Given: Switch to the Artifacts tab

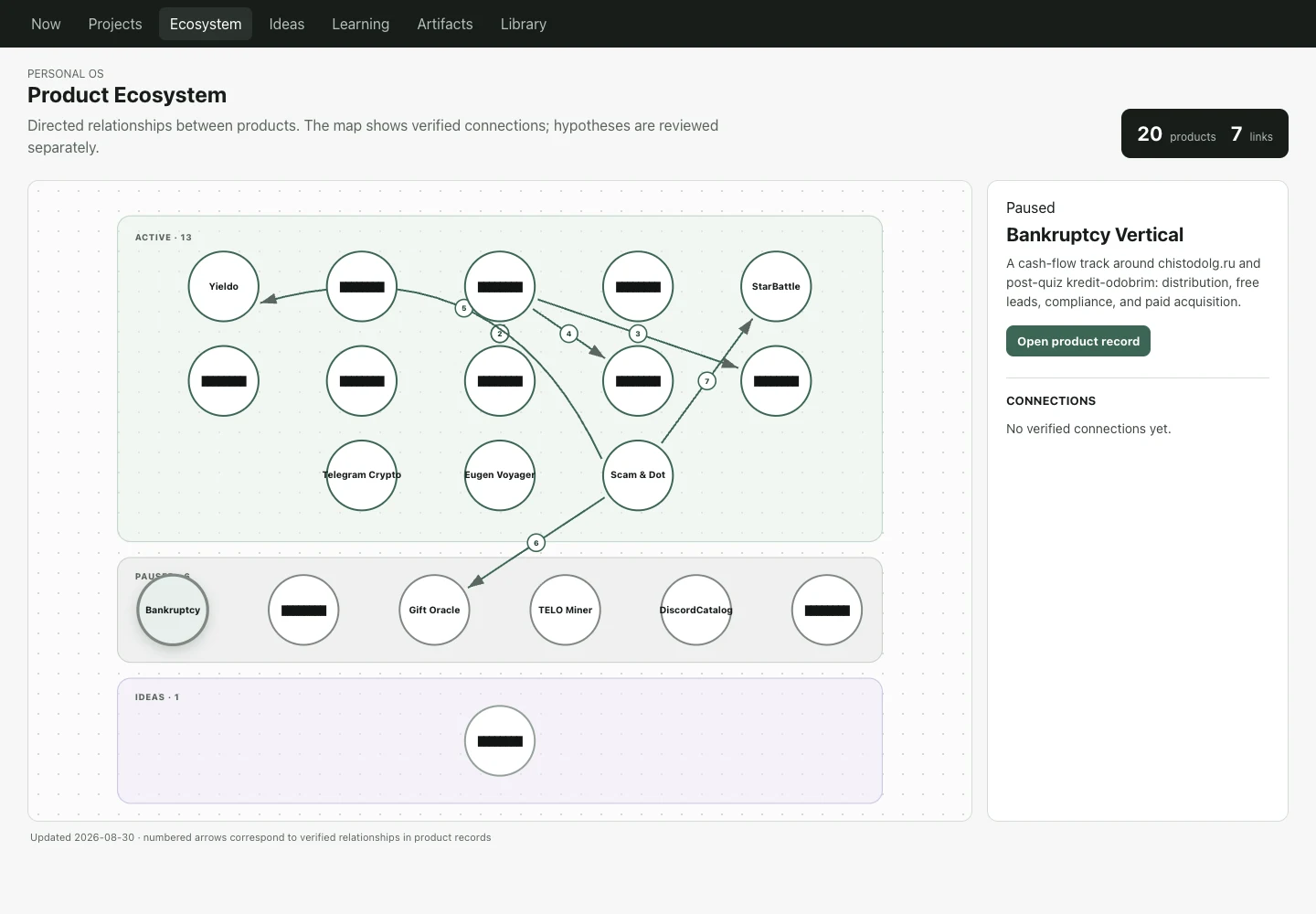Looking at the screenshot, I should [x=445, y=24].
